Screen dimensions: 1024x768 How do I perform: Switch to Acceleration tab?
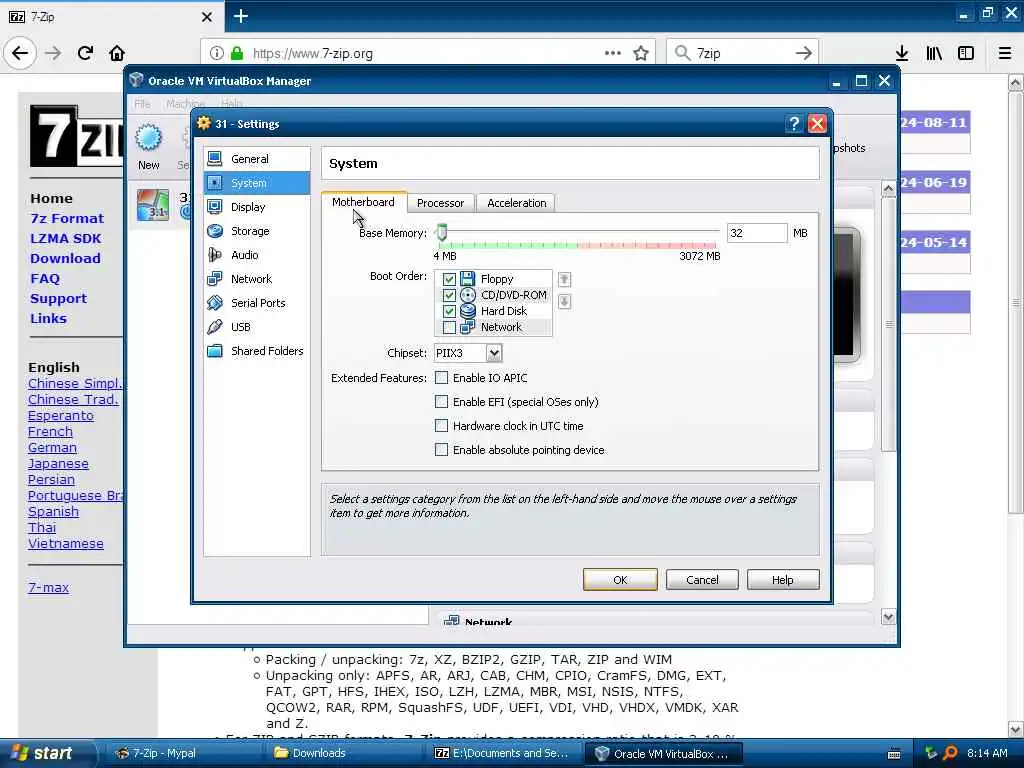coord(517,203)
